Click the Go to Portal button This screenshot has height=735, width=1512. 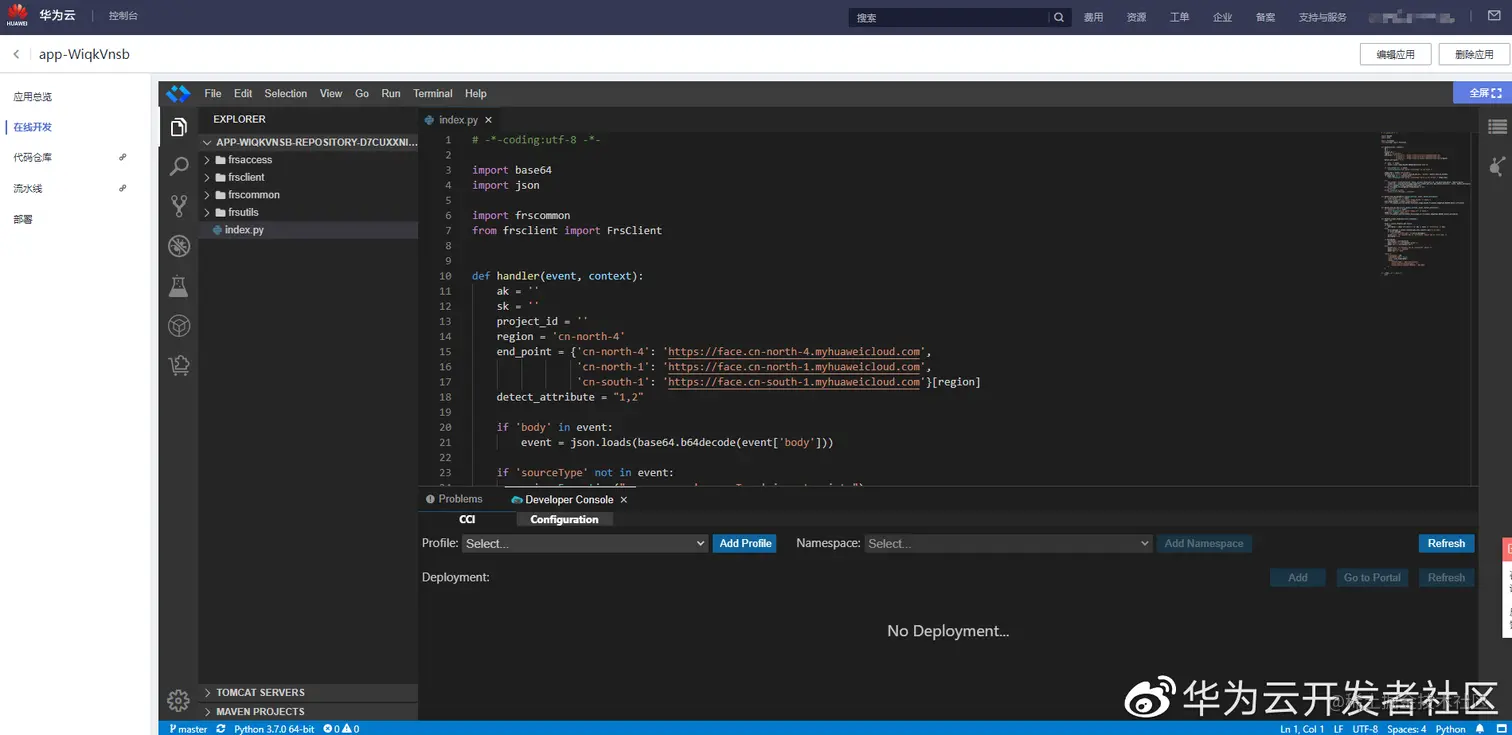1372,577
